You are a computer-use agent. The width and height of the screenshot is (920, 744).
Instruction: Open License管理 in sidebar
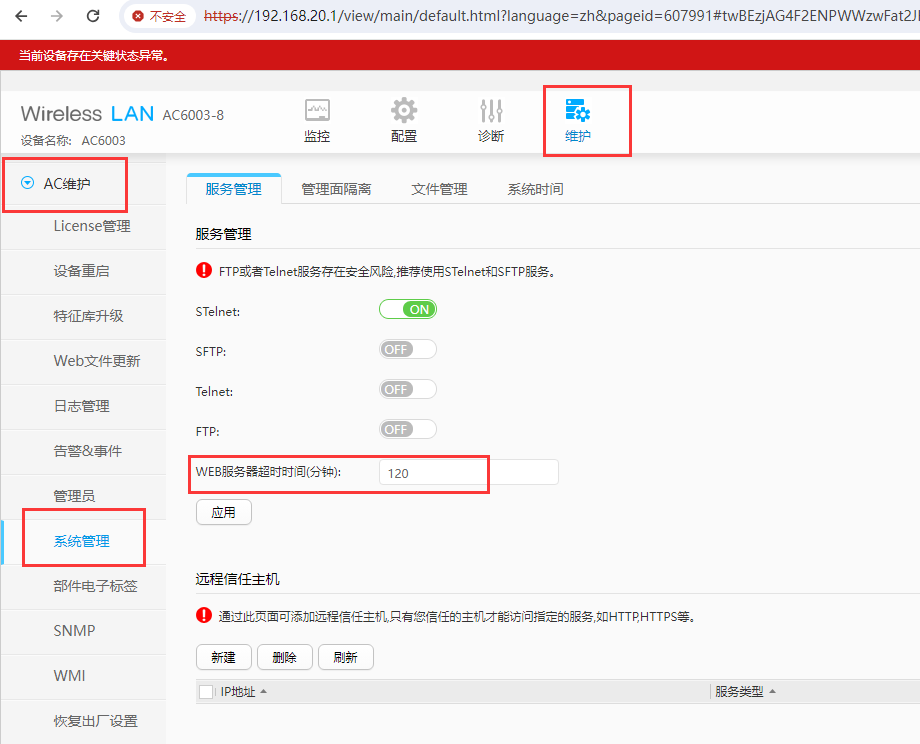click(83, 226)
